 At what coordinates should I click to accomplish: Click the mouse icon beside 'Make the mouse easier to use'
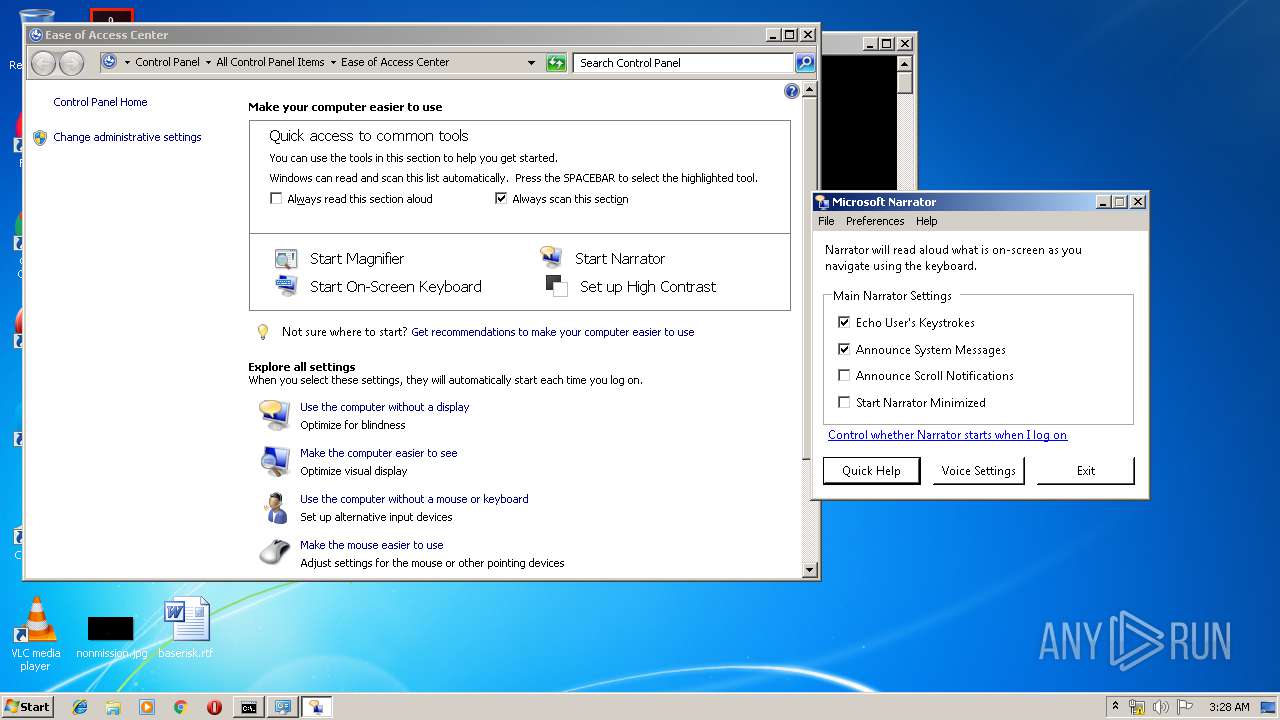(274, 553)
